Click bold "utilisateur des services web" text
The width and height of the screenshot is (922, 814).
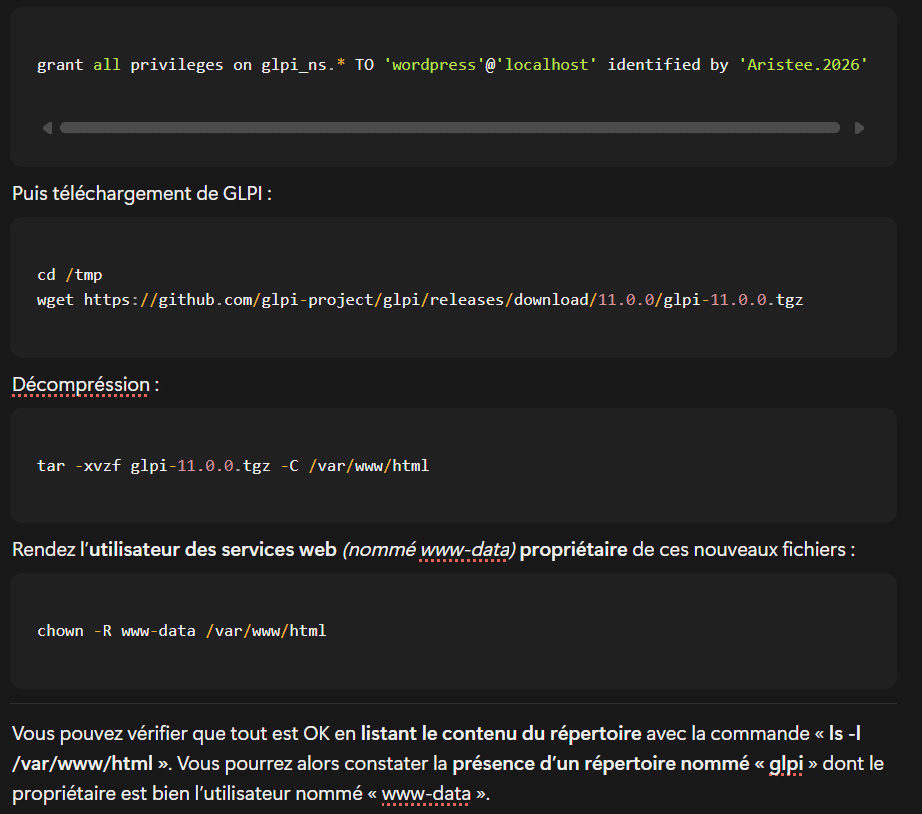213,550
